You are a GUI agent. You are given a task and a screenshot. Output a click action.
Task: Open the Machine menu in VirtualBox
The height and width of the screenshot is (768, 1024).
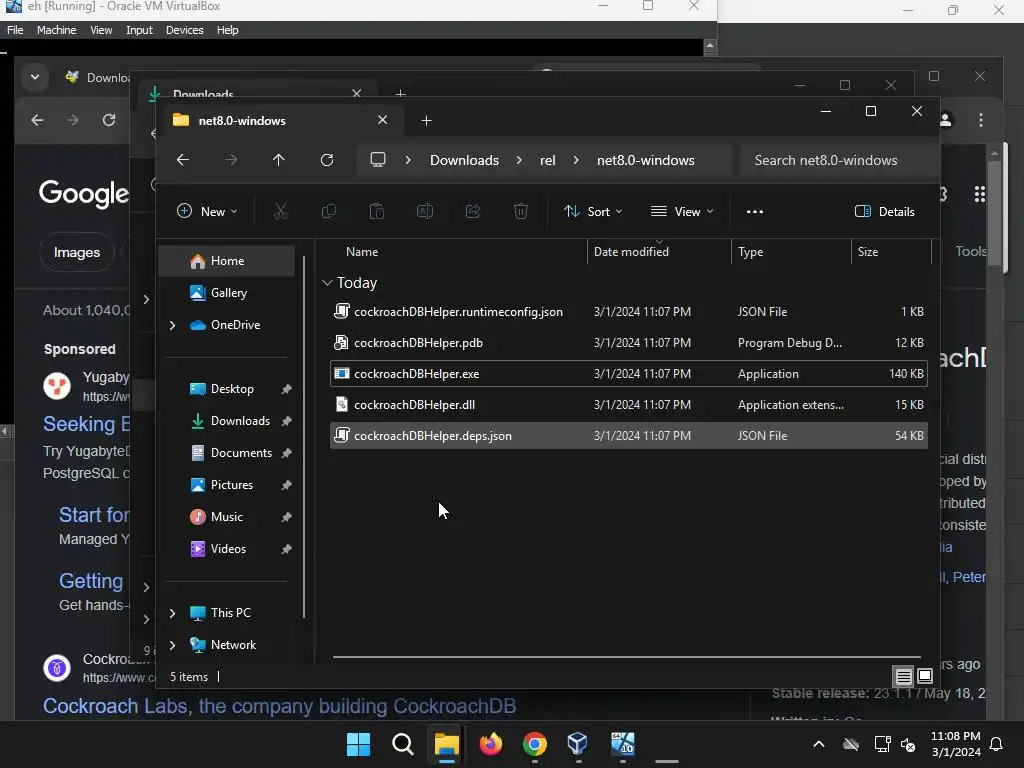click(56, 30)
